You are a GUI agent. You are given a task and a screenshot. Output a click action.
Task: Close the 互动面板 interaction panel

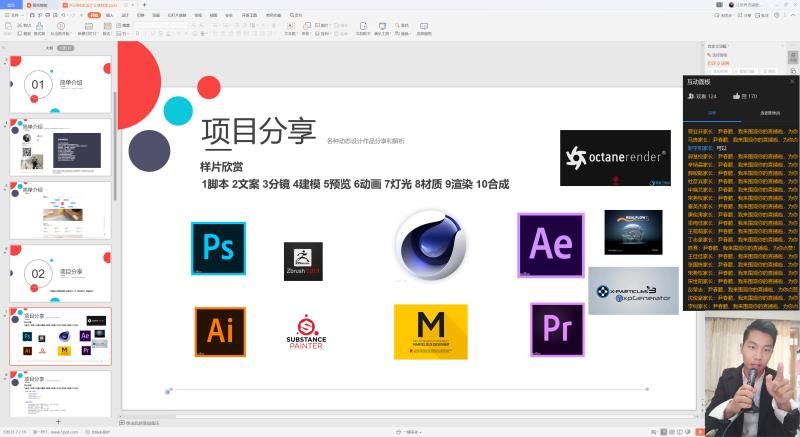[x=792, y=81]
